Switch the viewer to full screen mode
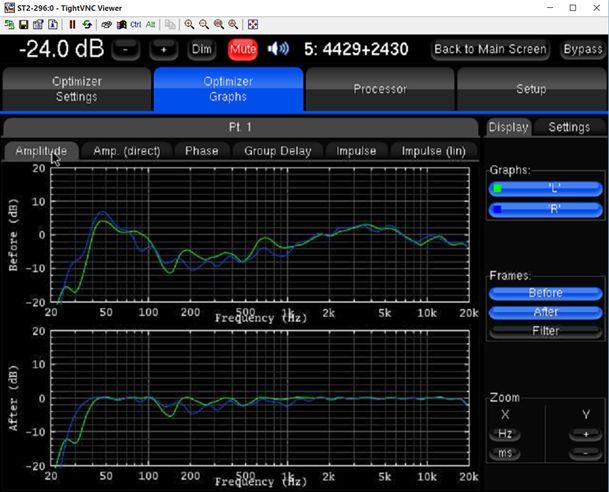The height and width of the screenshot is (492, 609). (254, 24)
